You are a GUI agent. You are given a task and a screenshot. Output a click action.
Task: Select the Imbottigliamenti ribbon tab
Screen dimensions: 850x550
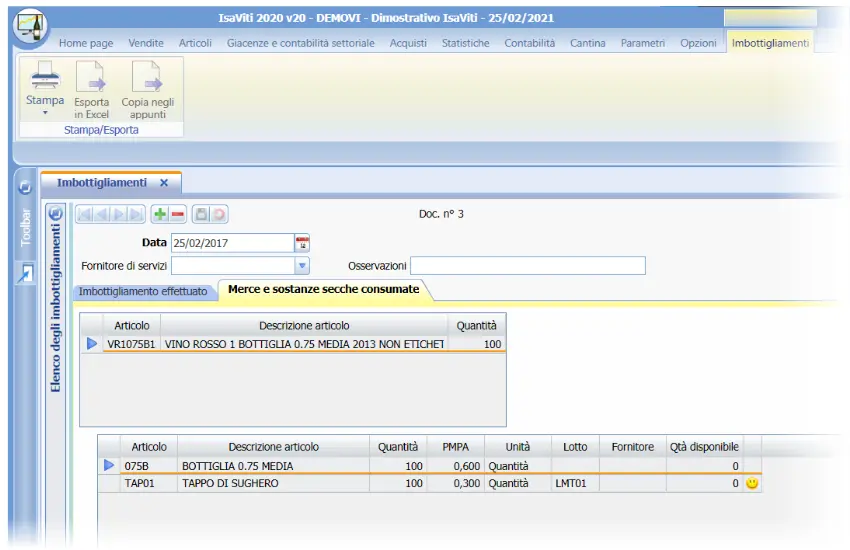click(770, 43)
